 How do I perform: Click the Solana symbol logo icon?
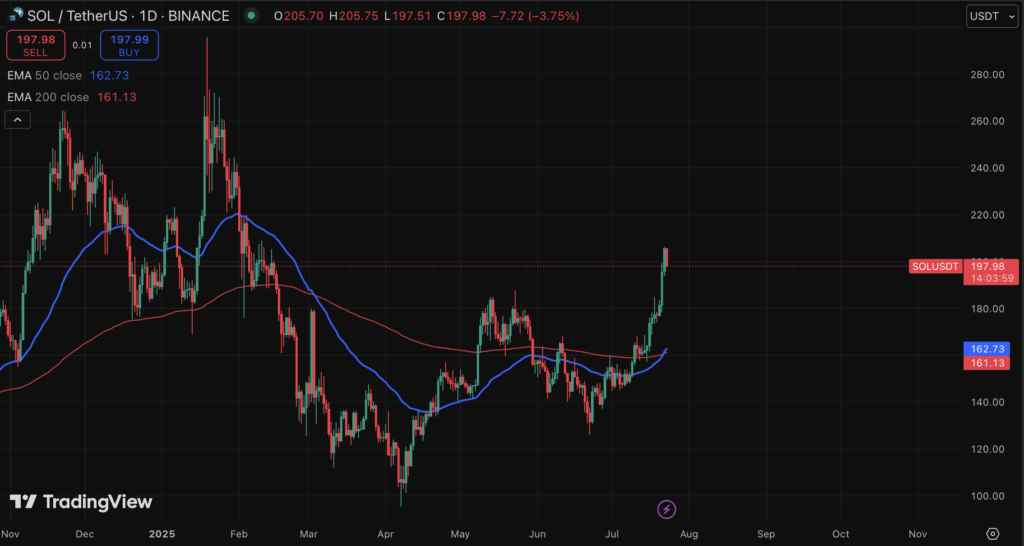[16, 15]
